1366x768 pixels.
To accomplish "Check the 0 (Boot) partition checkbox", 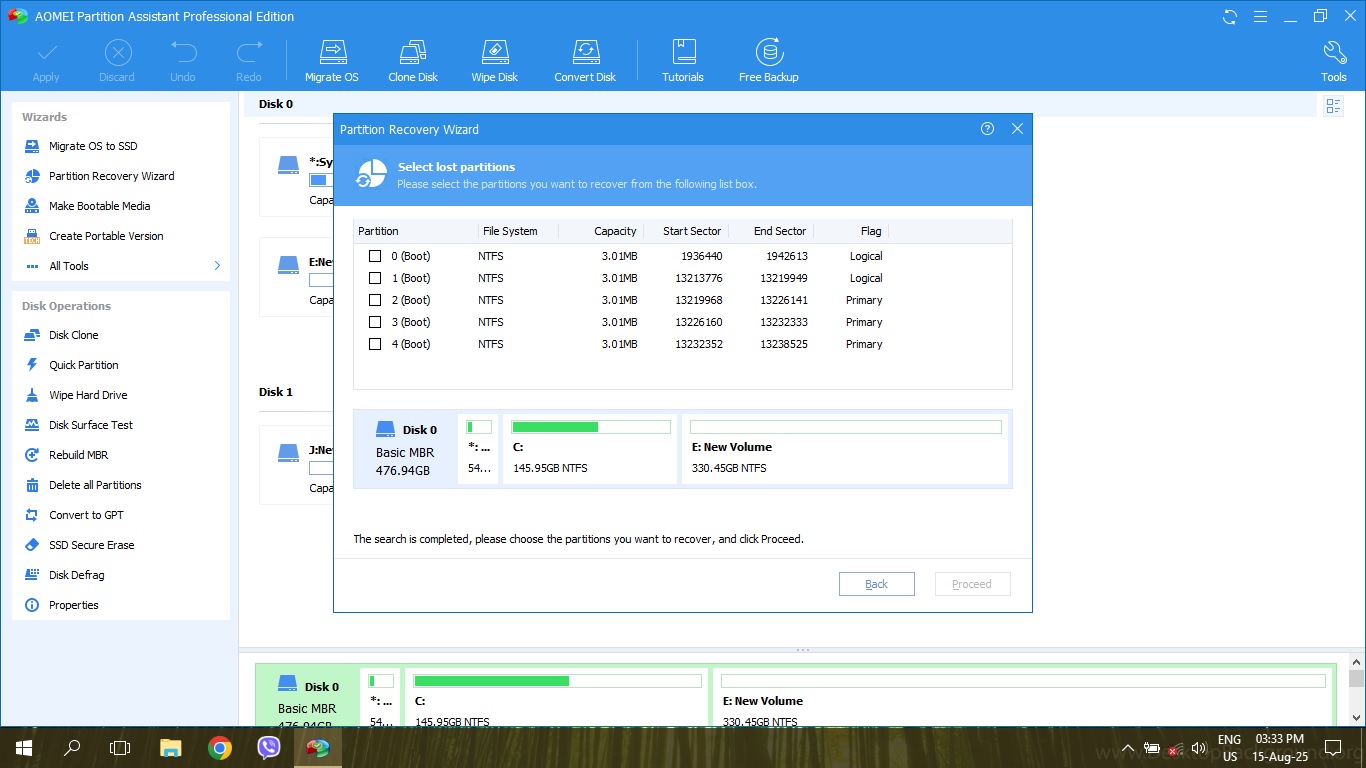I will 375,256.
